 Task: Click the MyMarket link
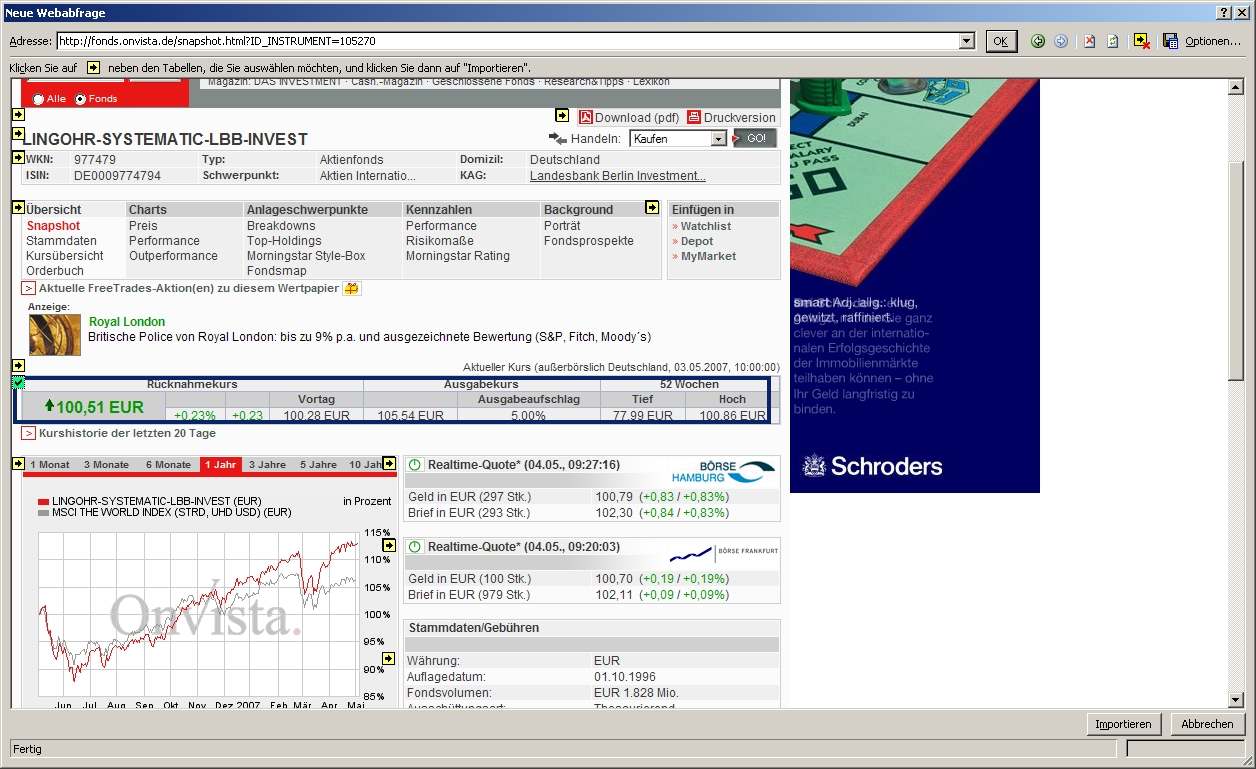click(x=708, y=256)
